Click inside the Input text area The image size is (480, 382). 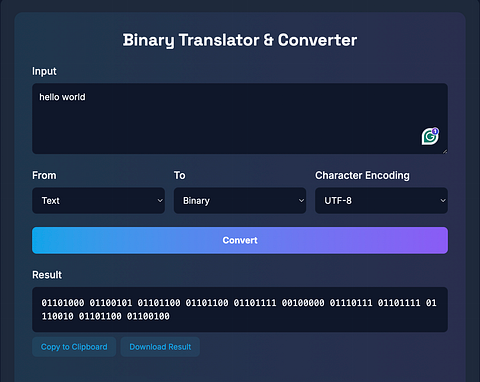(x=240, y=119)
